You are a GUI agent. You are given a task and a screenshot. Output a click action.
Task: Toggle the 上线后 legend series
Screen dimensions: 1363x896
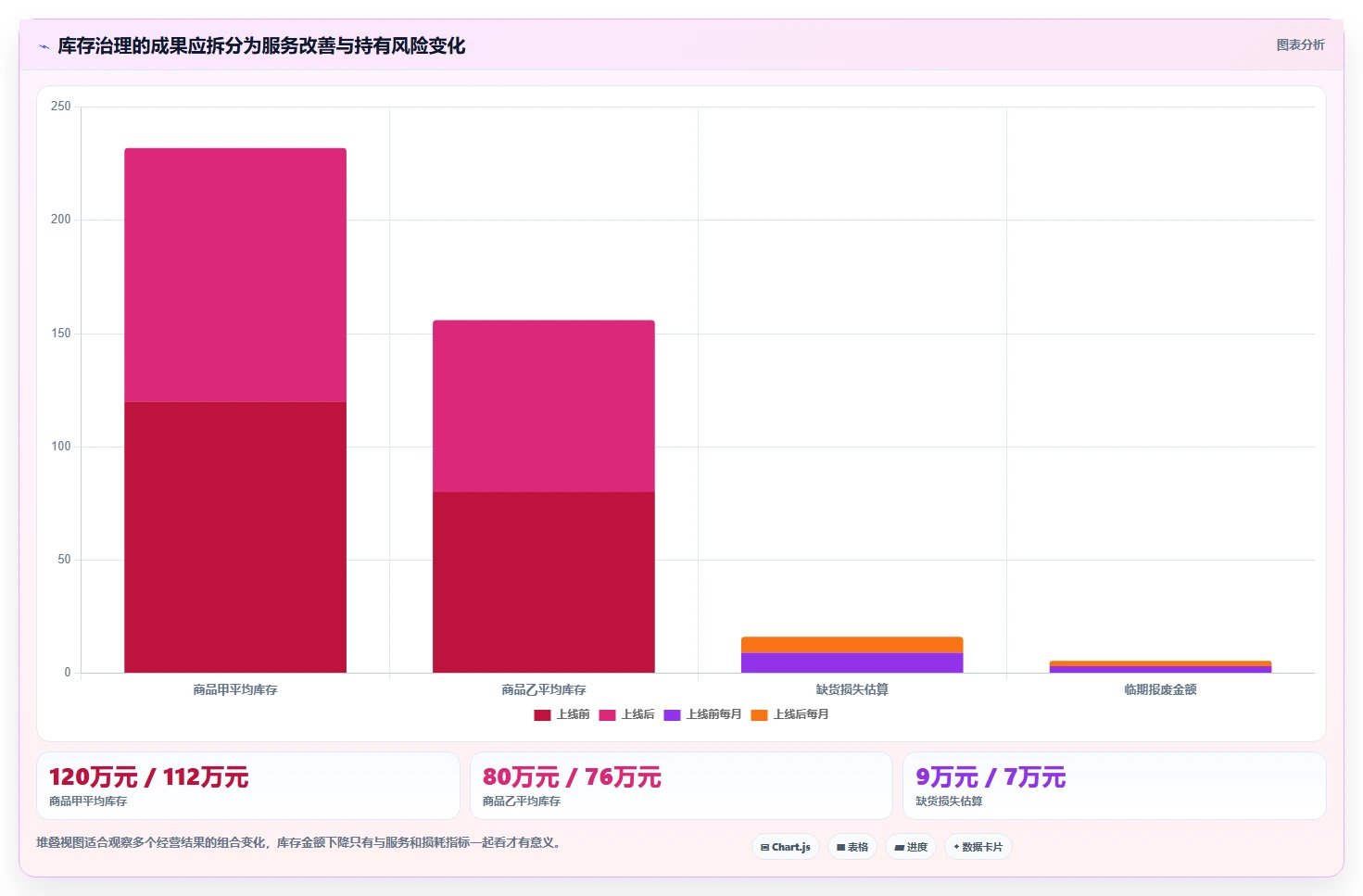626,714
